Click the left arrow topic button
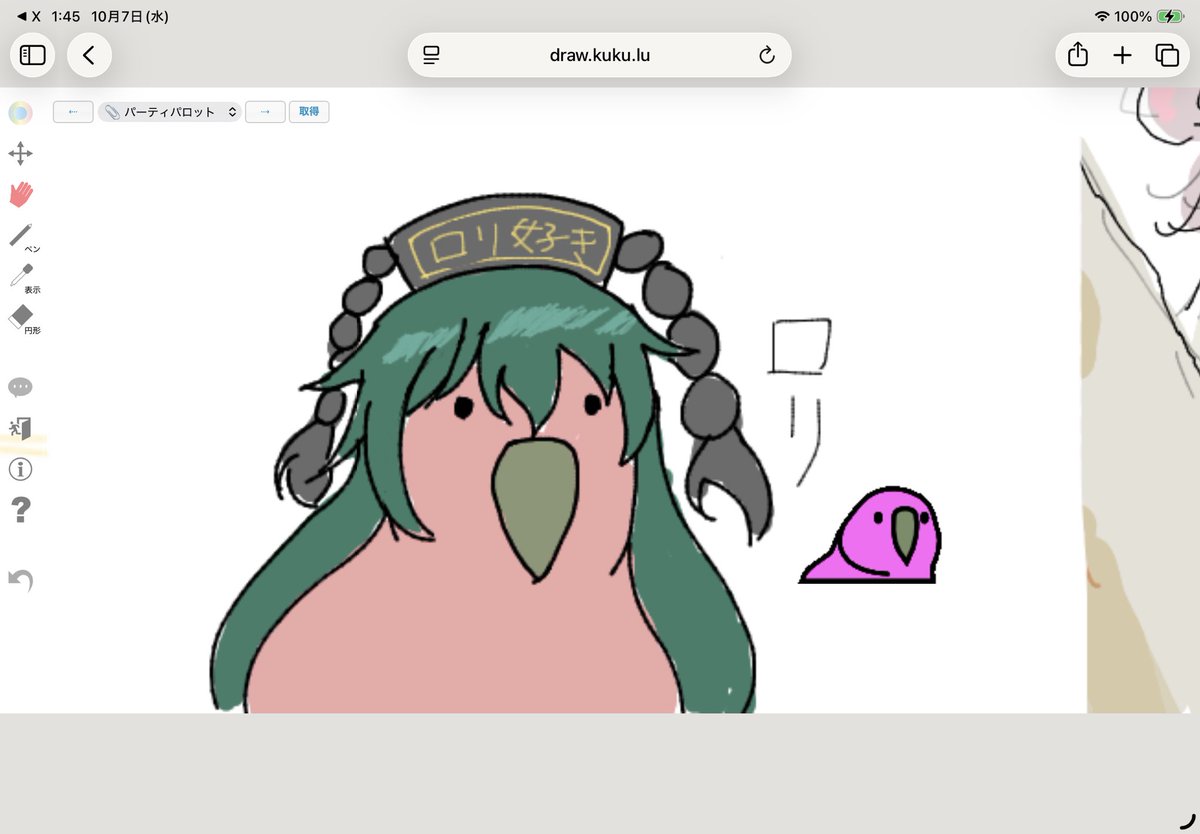Viewport: 1200px width, 834px height. 73,112
